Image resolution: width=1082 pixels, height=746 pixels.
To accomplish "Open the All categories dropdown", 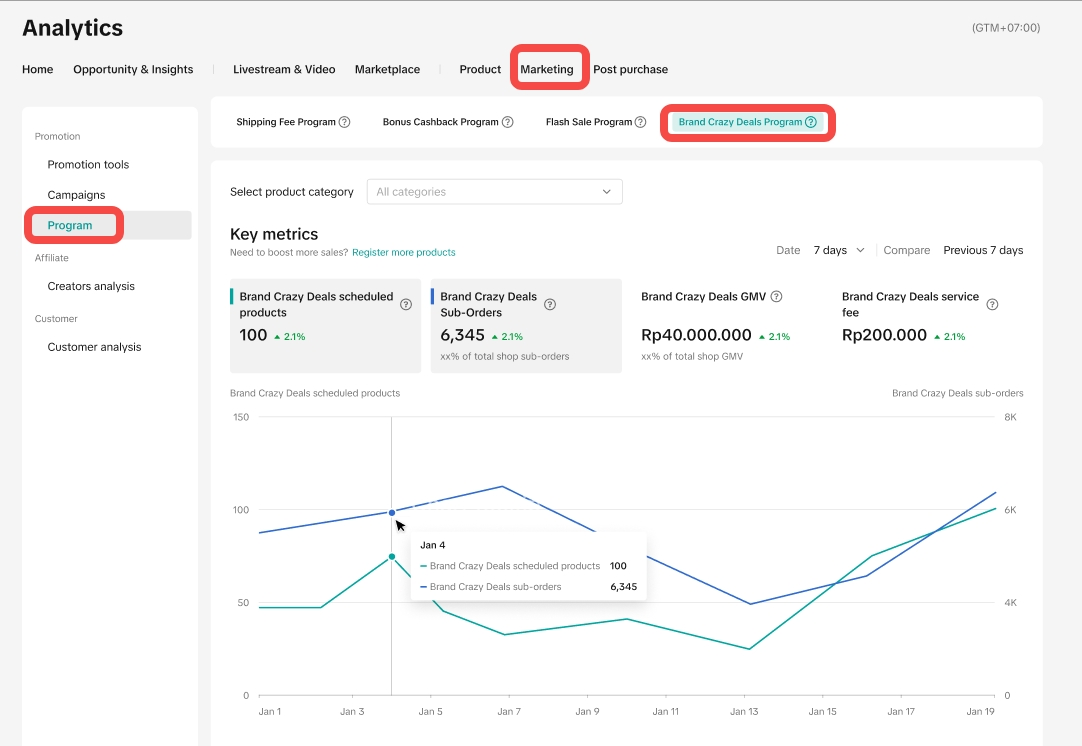I will [494, 192].
